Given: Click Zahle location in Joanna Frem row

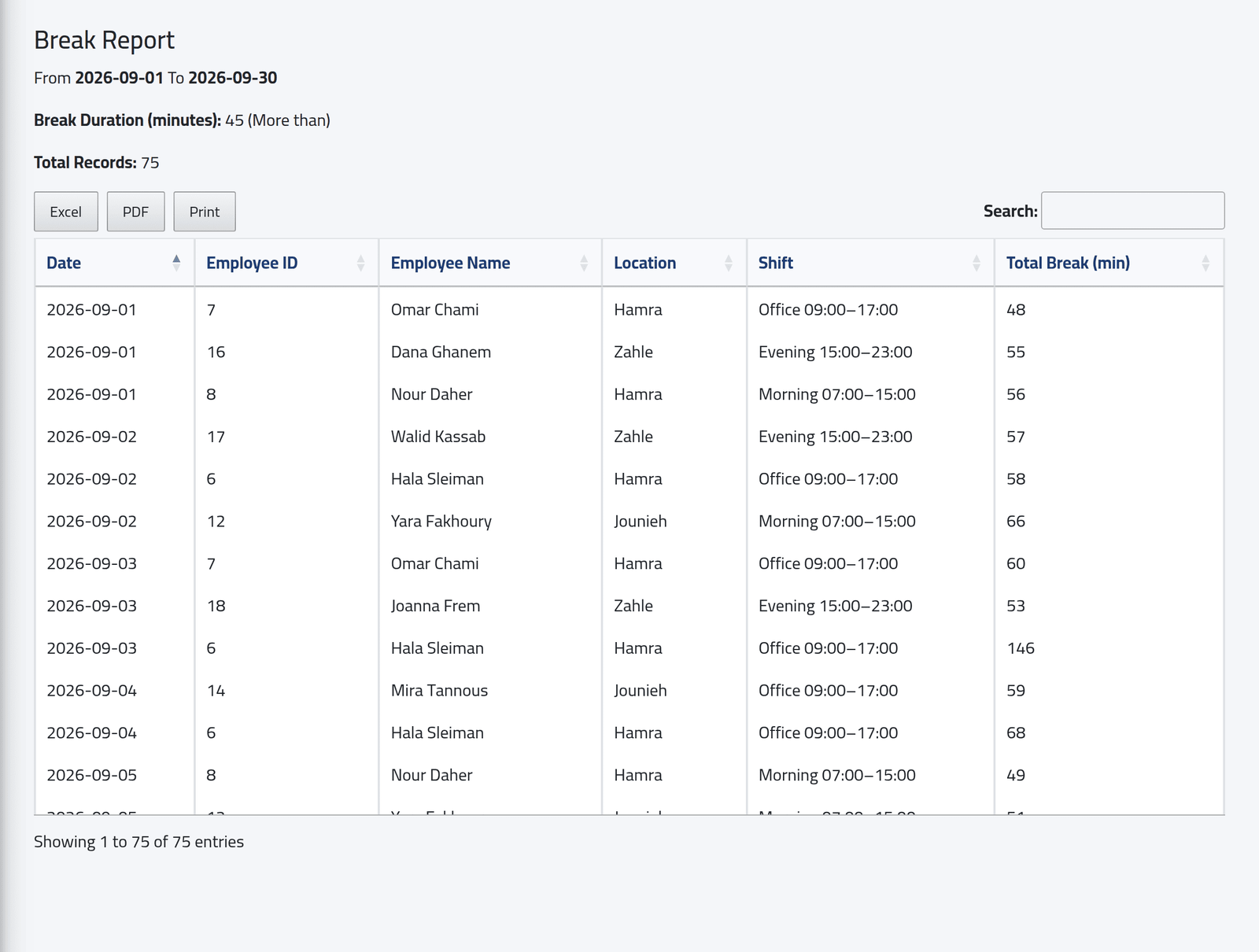Looking at the screenshot, I should [633, 606].
